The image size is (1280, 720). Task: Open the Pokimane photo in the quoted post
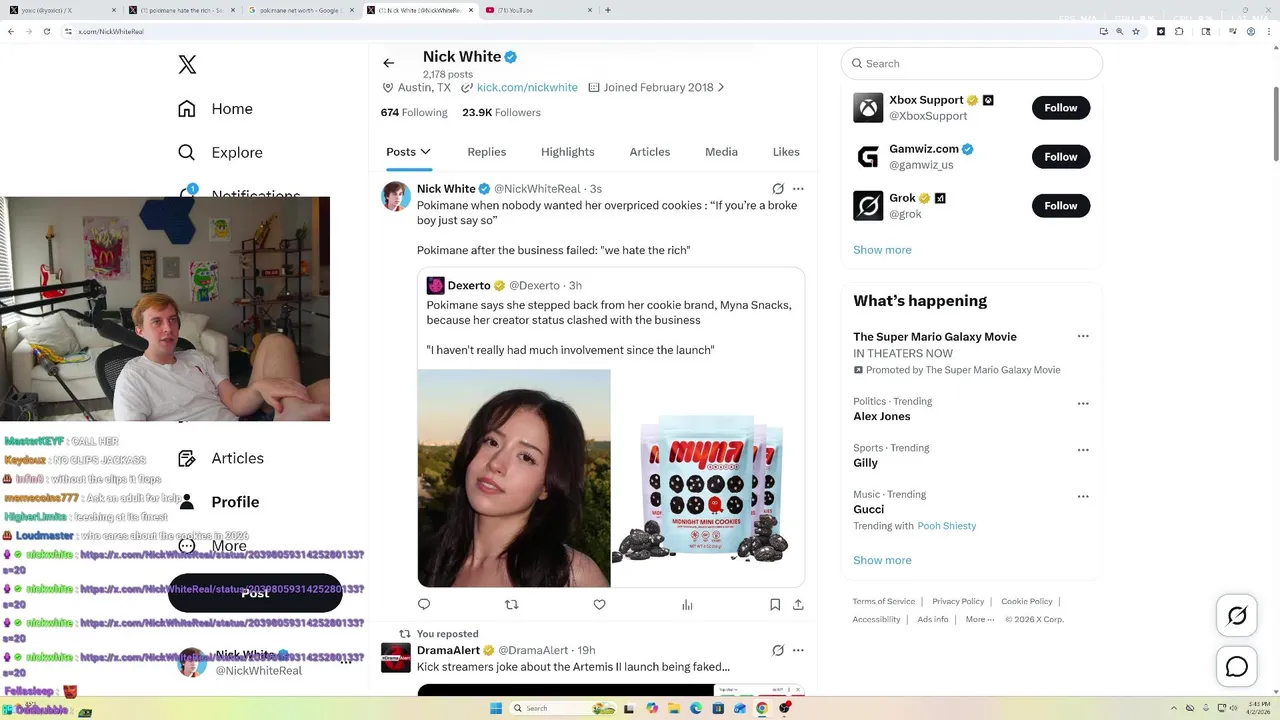[x=514, y=478]
